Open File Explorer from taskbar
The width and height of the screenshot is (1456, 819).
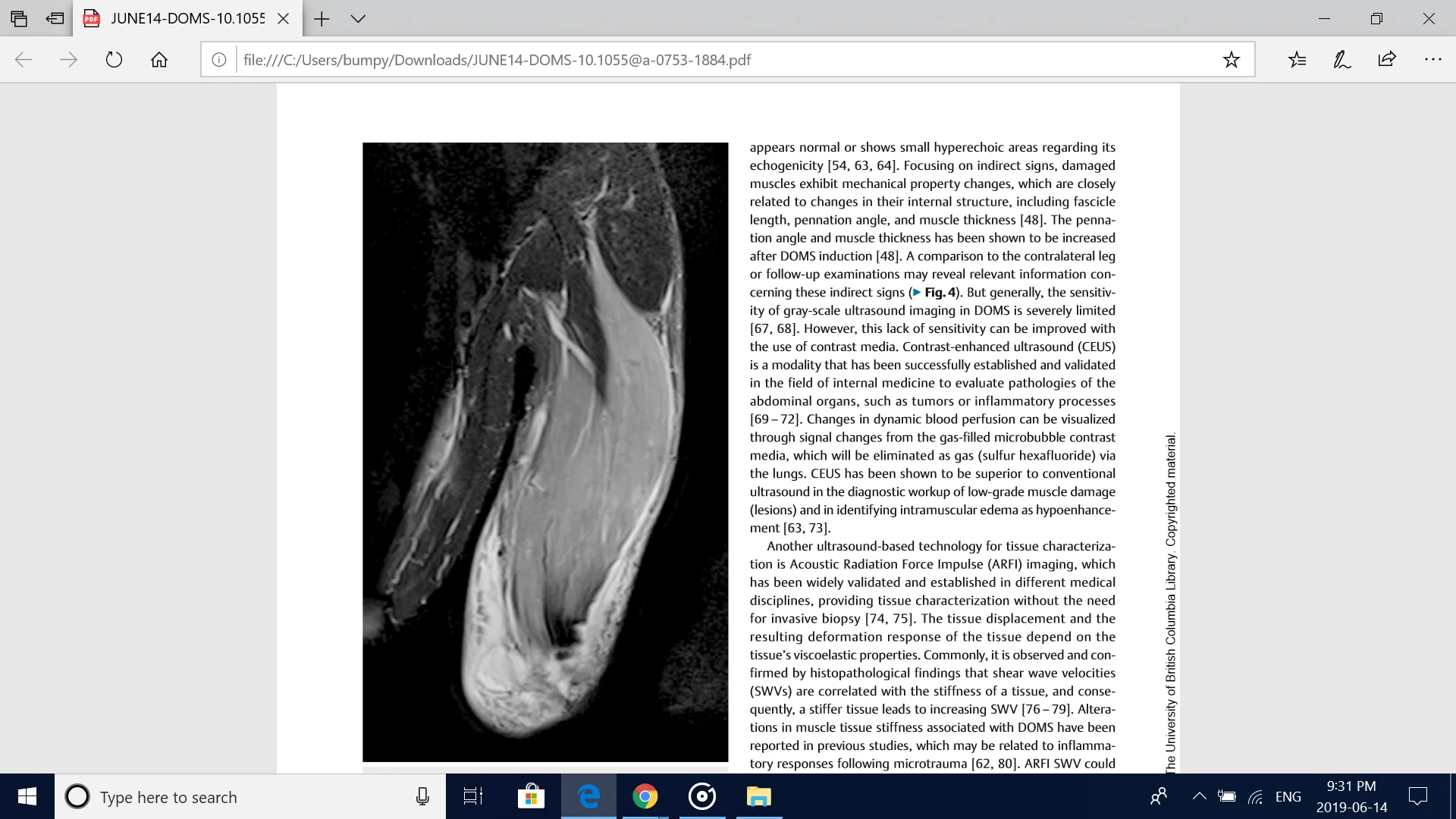tap(758, 797)
